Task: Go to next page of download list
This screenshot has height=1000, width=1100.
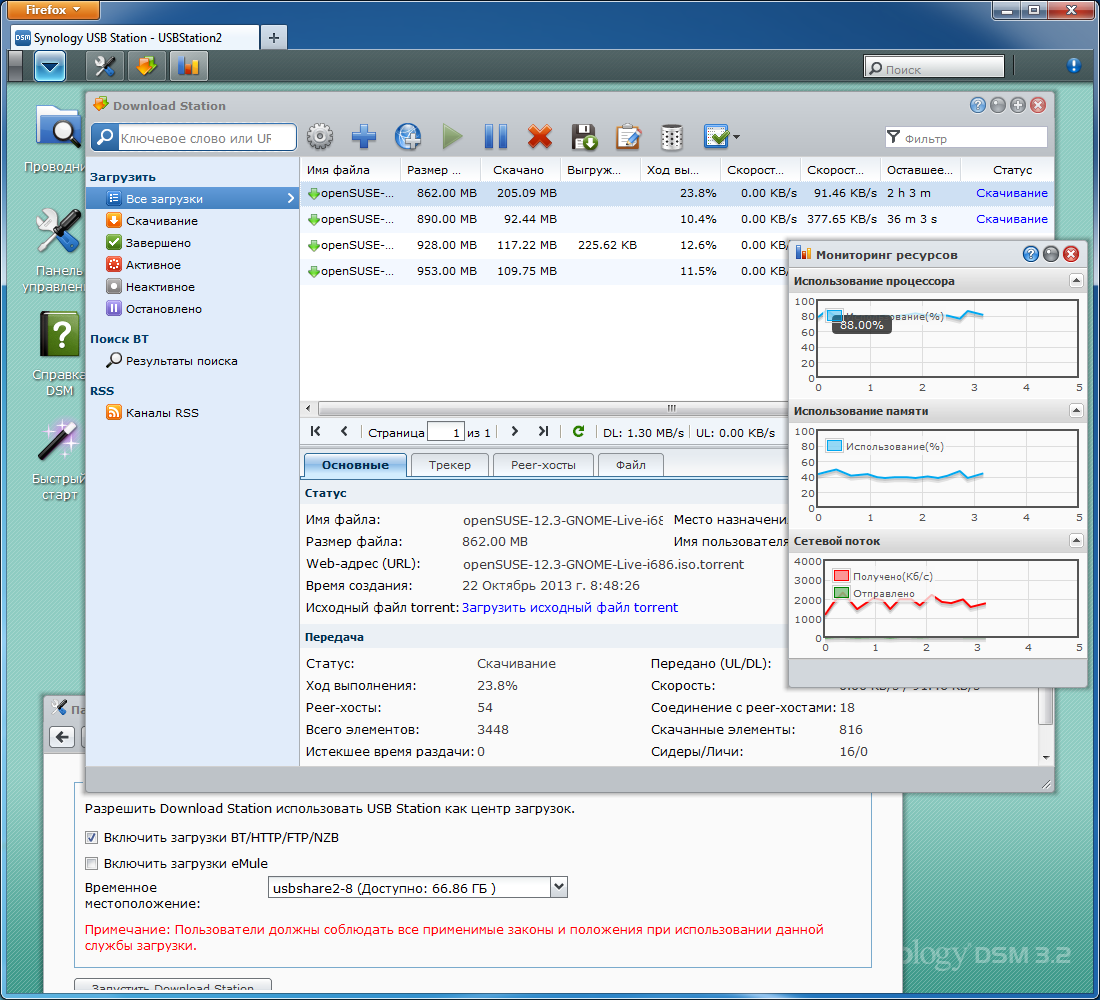Action: 514,432
